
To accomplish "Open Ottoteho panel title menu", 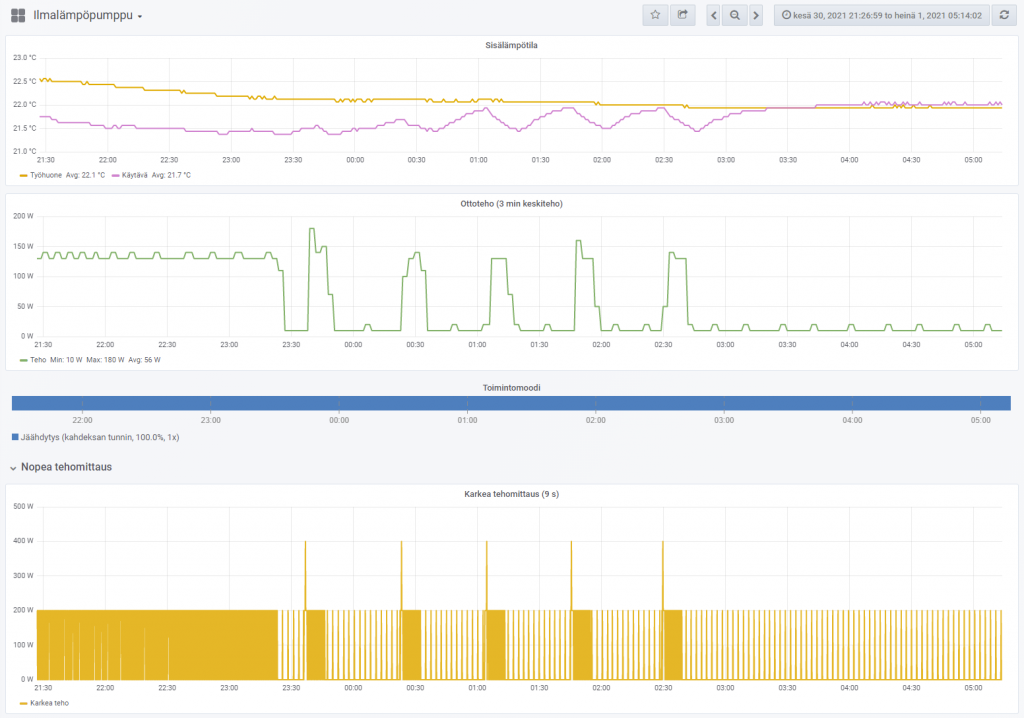I will click(x=511, y=203).
